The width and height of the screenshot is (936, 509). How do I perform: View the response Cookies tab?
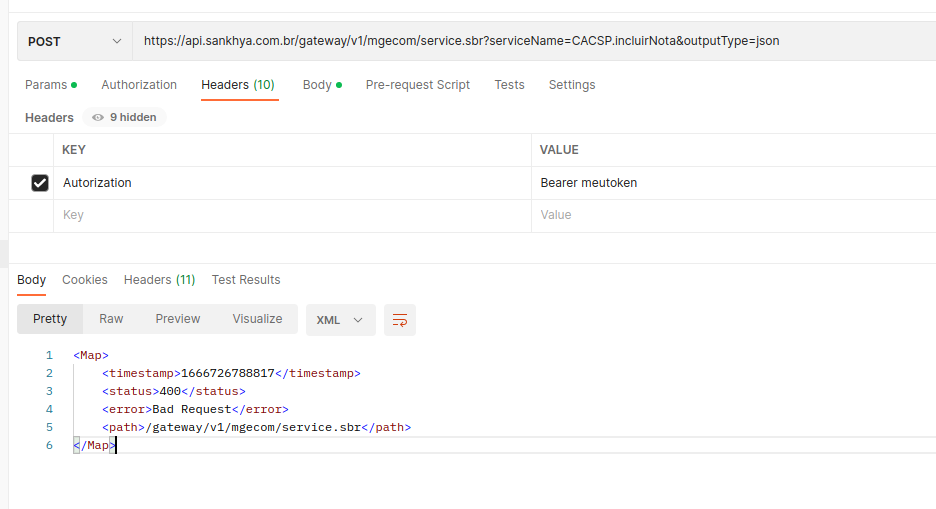(85, 280)
